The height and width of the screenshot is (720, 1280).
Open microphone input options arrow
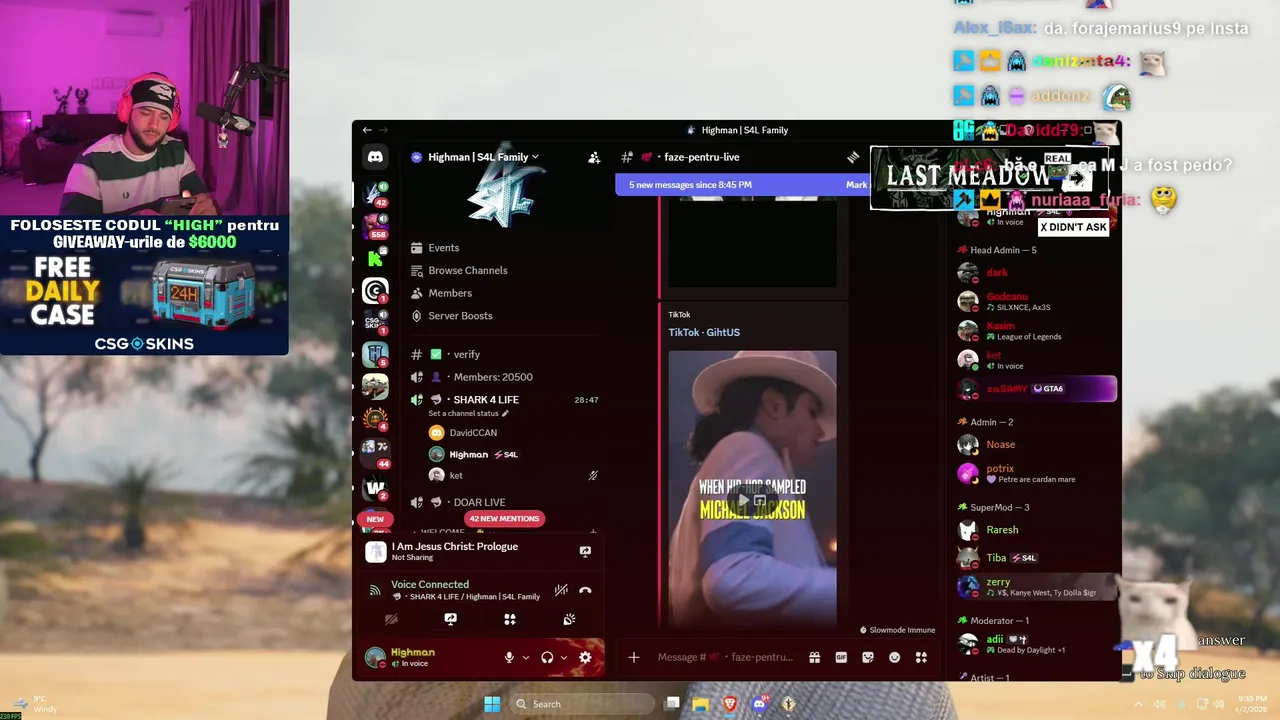525,657
